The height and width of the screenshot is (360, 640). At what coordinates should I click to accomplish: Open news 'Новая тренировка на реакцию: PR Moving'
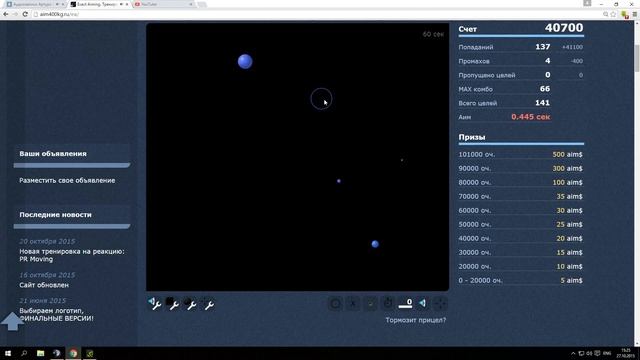tap(72, 255)
